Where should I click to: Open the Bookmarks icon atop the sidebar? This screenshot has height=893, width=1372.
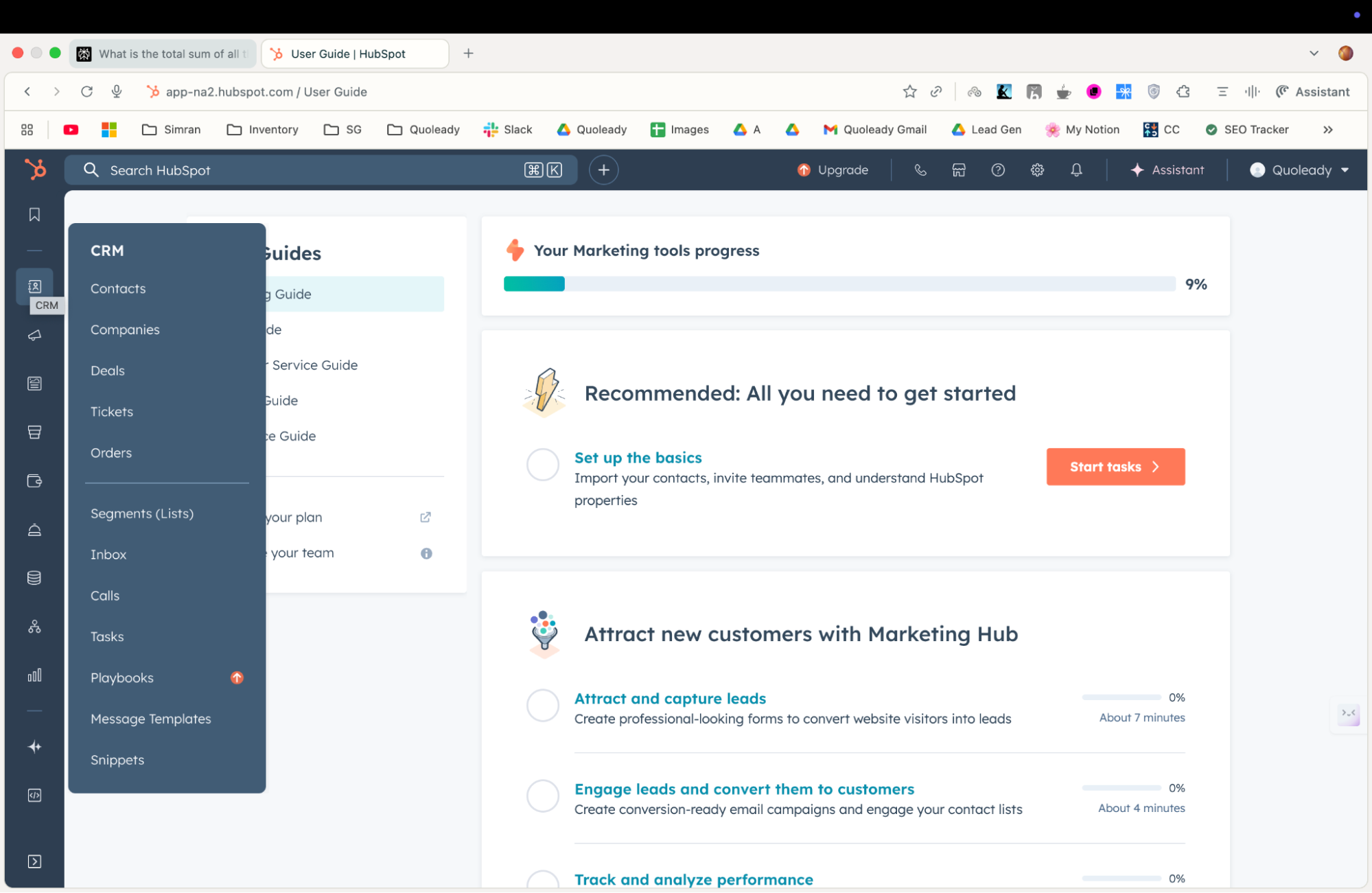(34, 214)
